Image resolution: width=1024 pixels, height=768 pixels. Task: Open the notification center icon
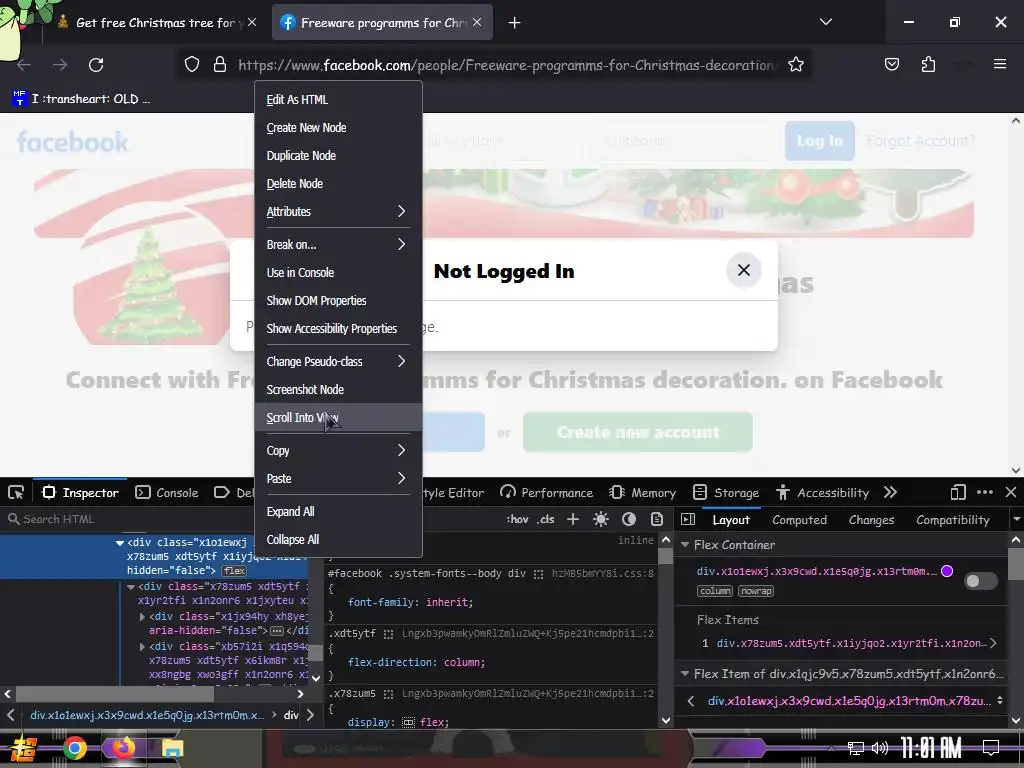pos(991,748)
